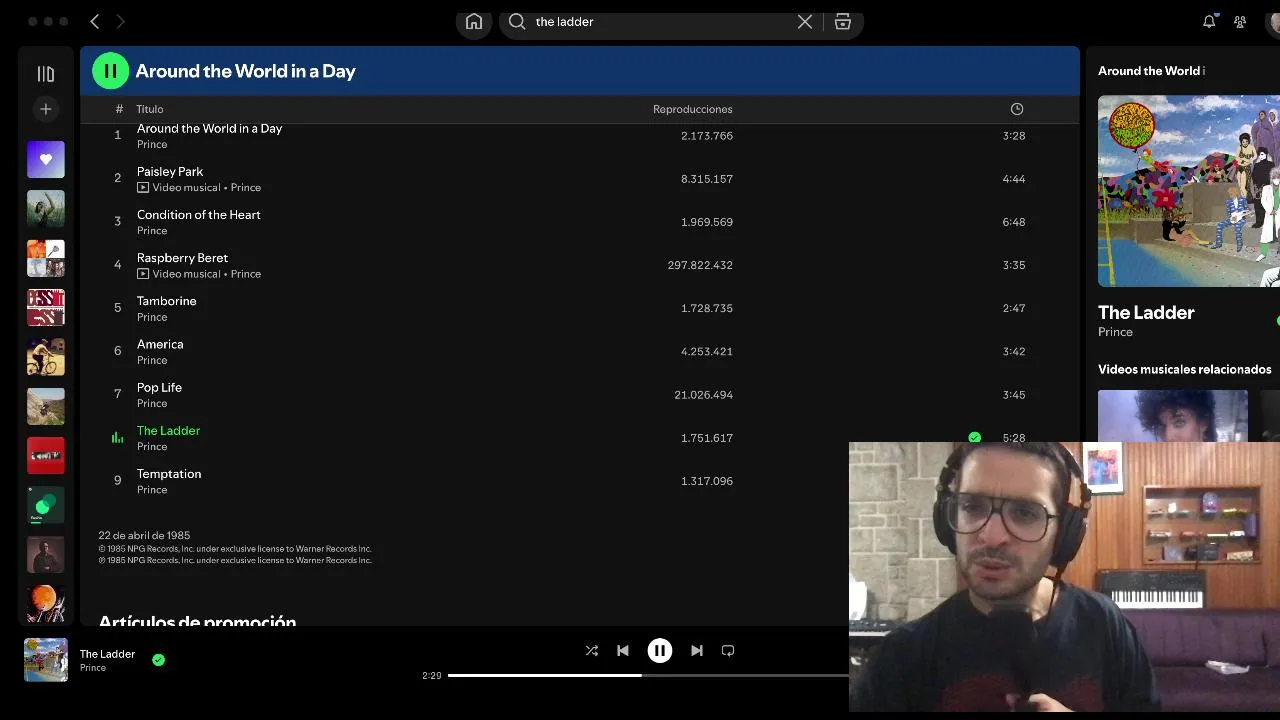Image resolution: width=1280 pixels, height=720 pixels.
Task: Open The Ladder title in right panel
Action: point(1146,312)
